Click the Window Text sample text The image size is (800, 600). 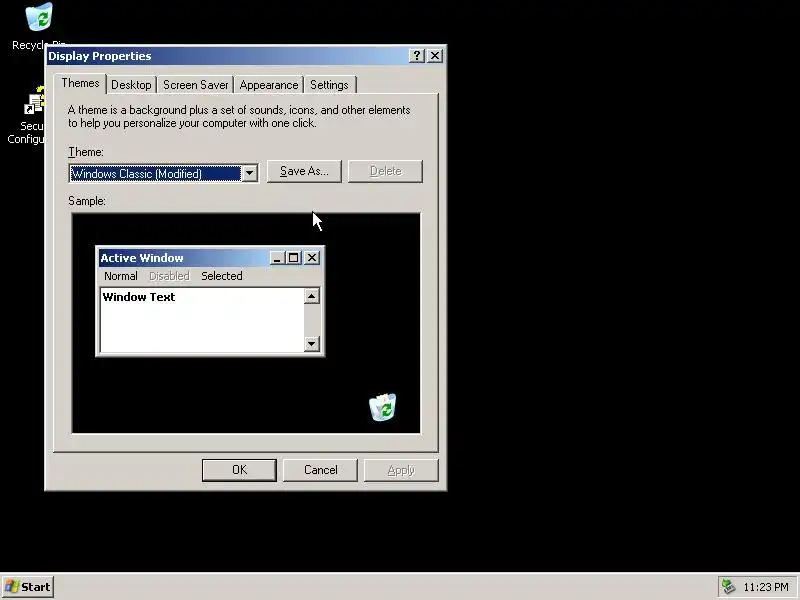[139, 297]
